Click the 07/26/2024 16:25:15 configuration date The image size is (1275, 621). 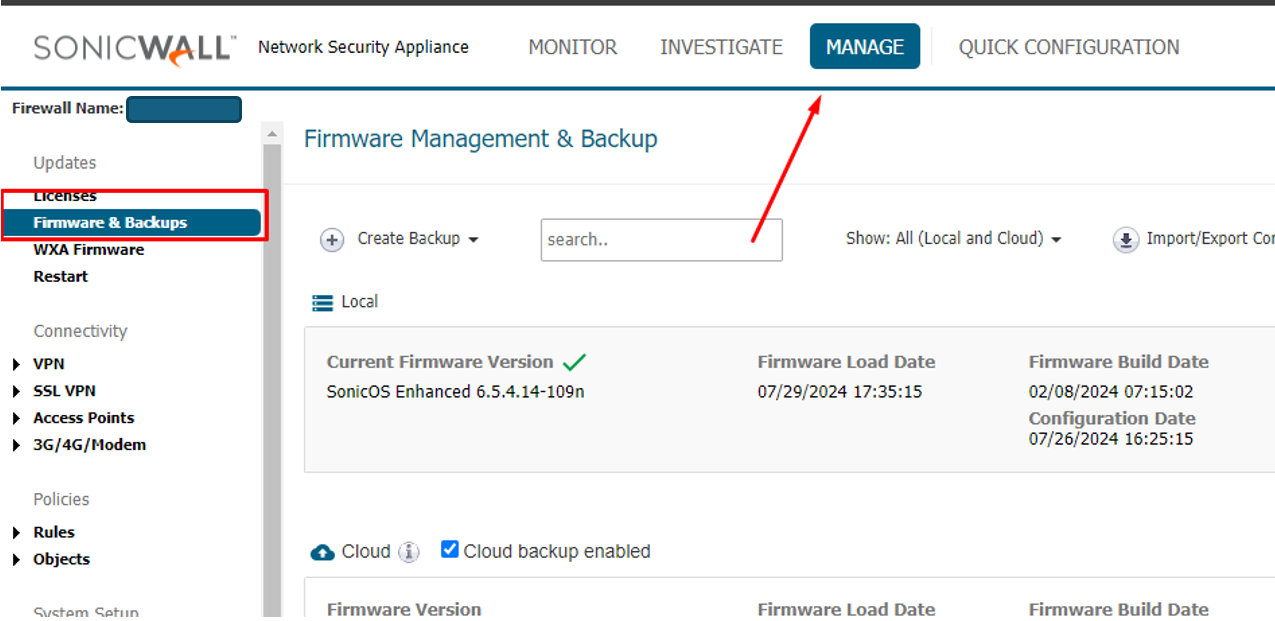click(1111, 439)
